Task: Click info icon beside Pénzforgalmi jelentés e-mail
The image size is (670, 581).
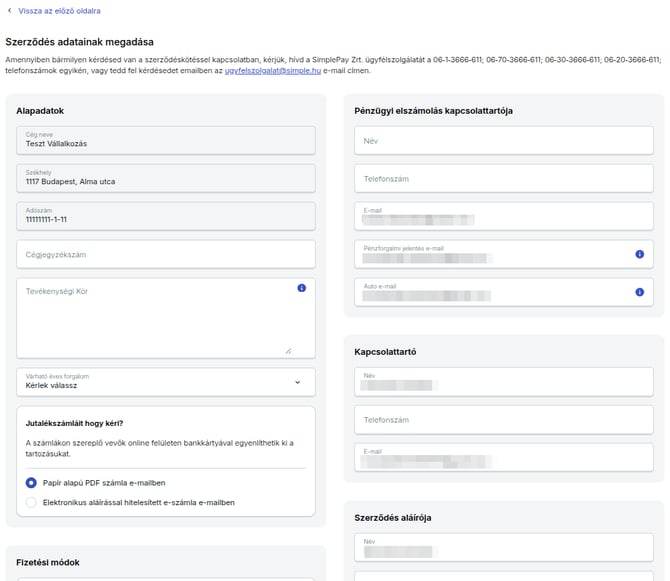Action: tap(640, 254)
